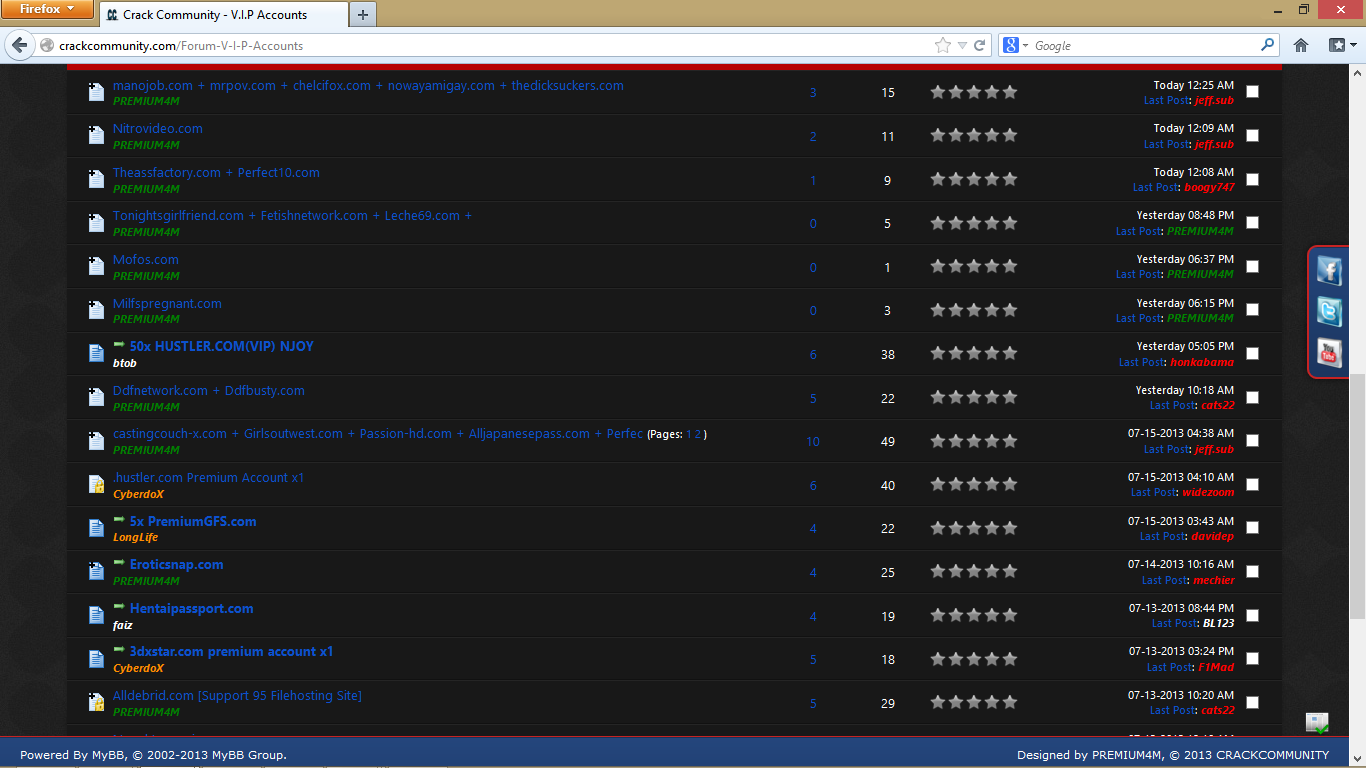Rate the Eroticsnap.com thread four stars

(x=992, y=572)
